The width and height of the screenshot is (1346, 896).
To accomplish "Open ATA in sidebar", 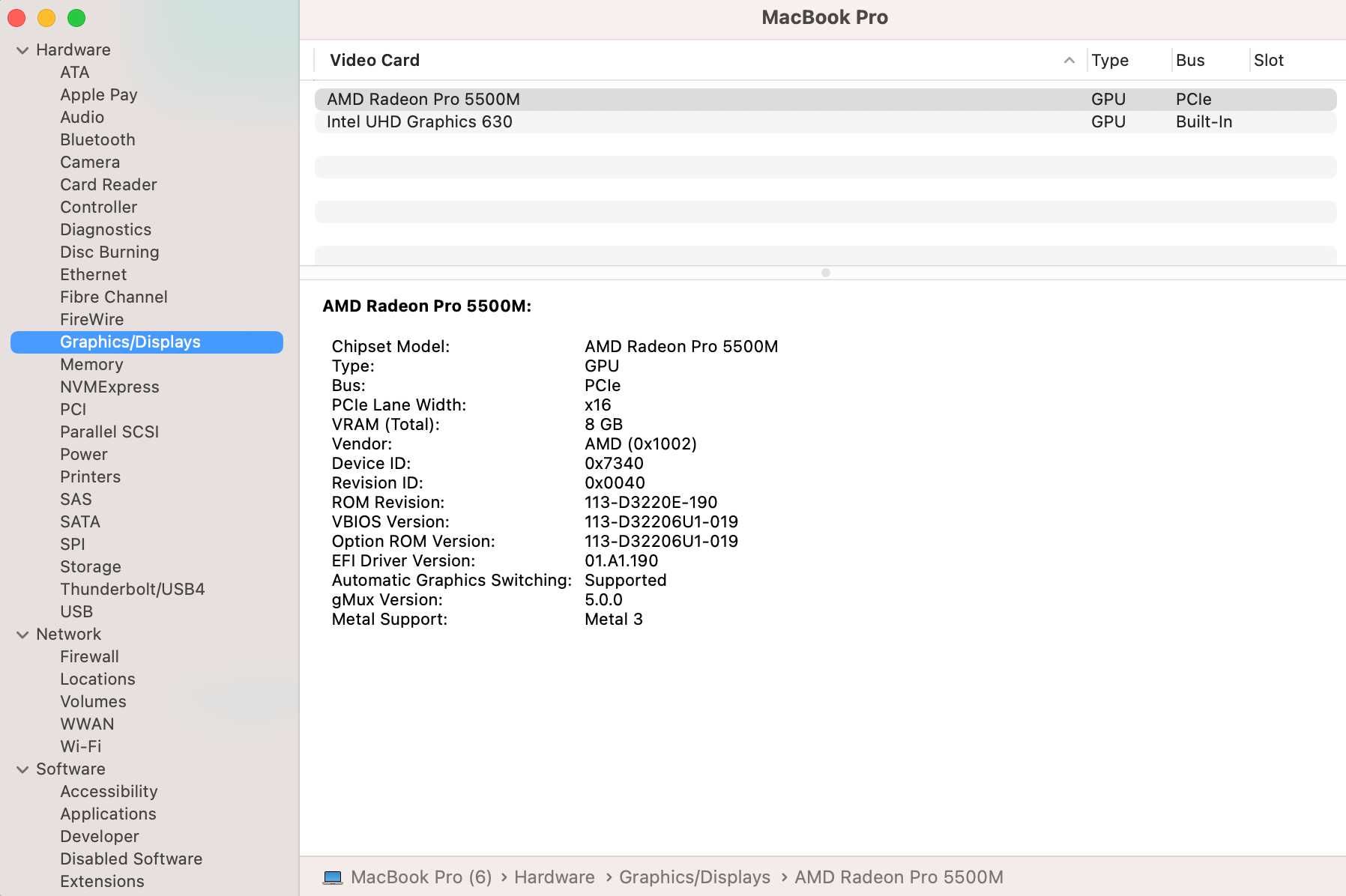I will pos(75,73).
